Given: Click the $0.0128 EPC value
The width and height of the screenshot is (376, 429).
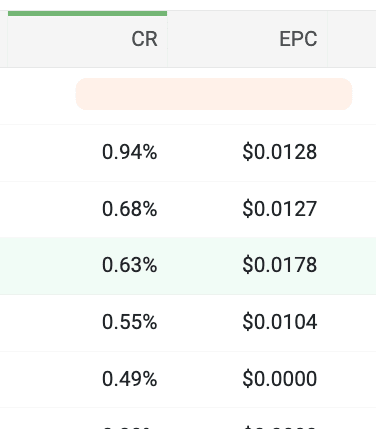Looking at the screenshot, I should tap(280, 152).
